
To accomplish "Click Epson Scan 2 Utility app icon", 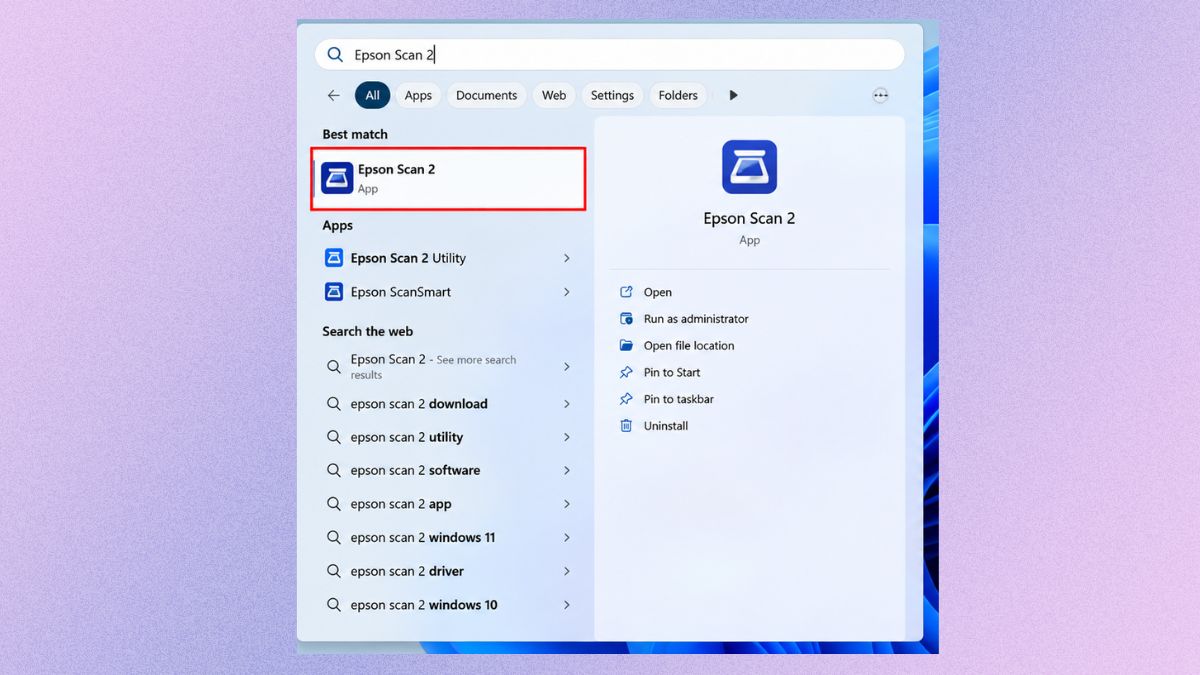I will click(334, 258).
